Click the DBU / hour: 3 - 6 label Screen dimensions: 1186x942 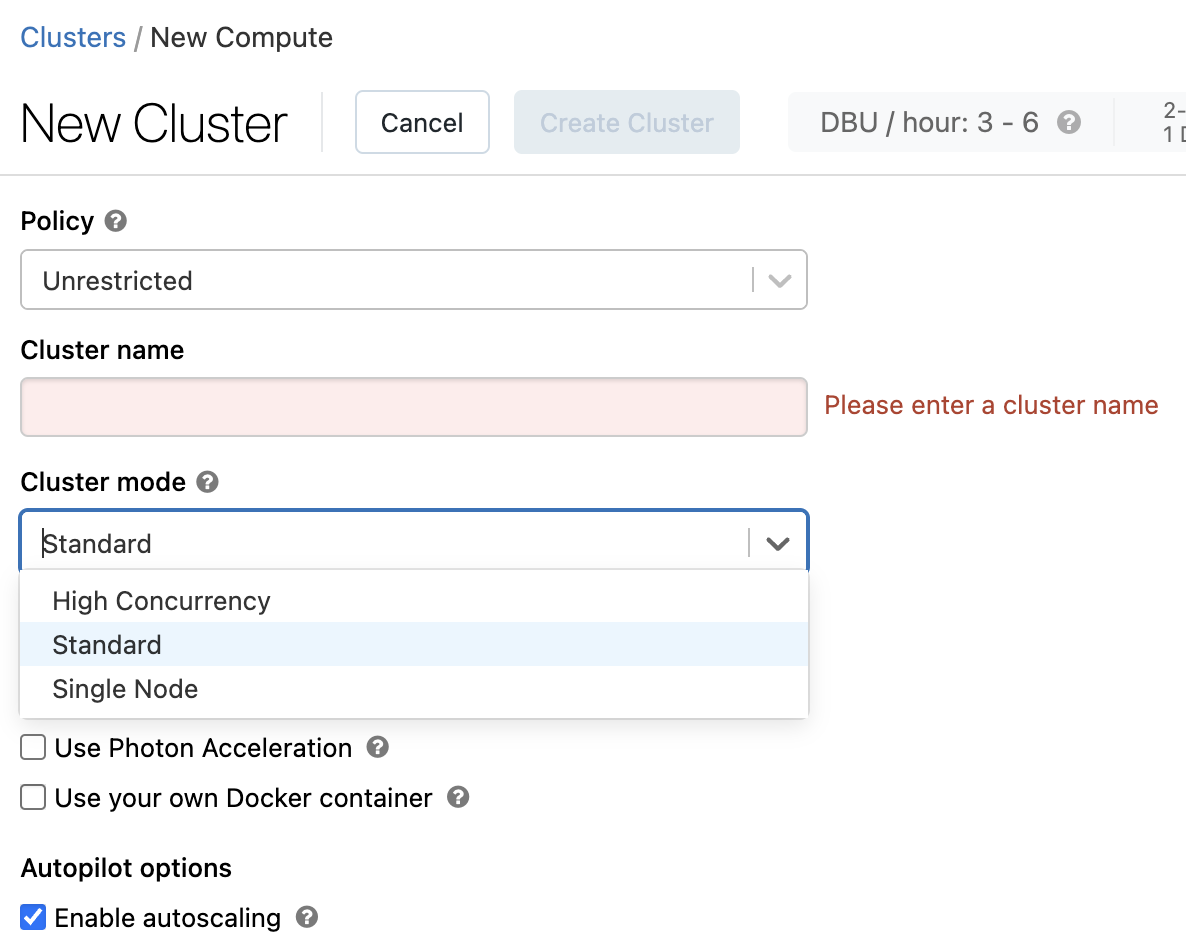tap(929, 123)
